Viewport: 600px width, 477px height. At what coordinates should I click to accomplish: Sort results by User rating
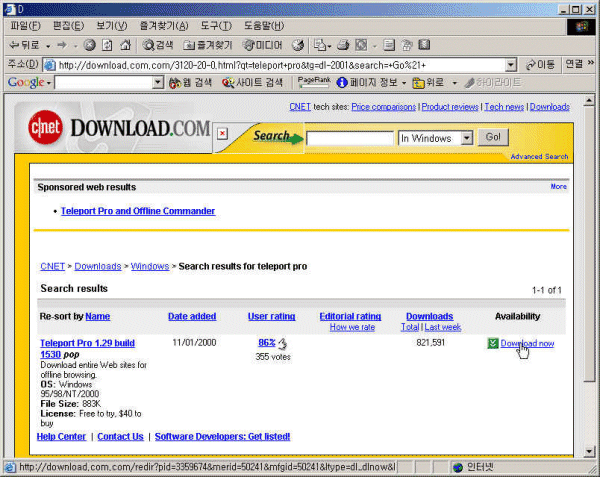(271, 316)
